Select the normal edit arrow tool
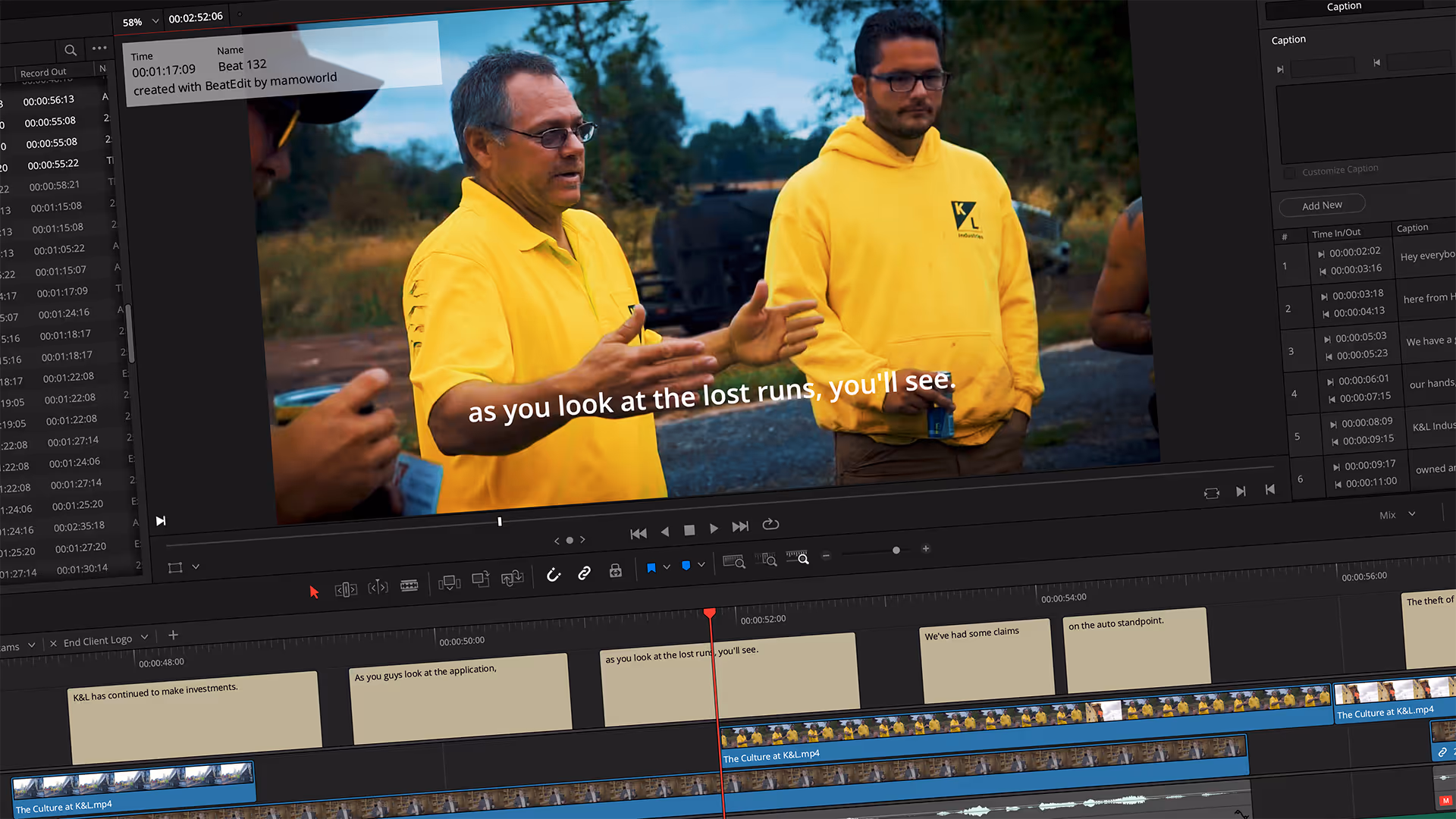1456x819 pixels. pos(315,591)
